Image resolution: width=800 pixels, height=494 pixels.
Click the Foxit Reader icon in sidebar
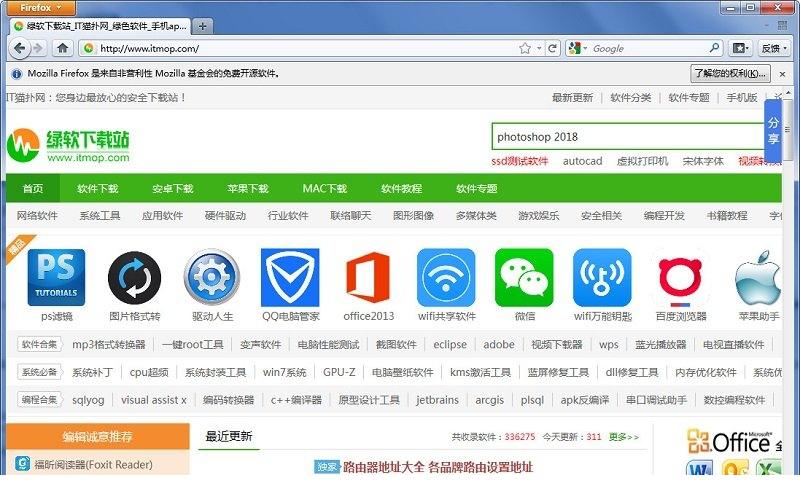(22, 464)
